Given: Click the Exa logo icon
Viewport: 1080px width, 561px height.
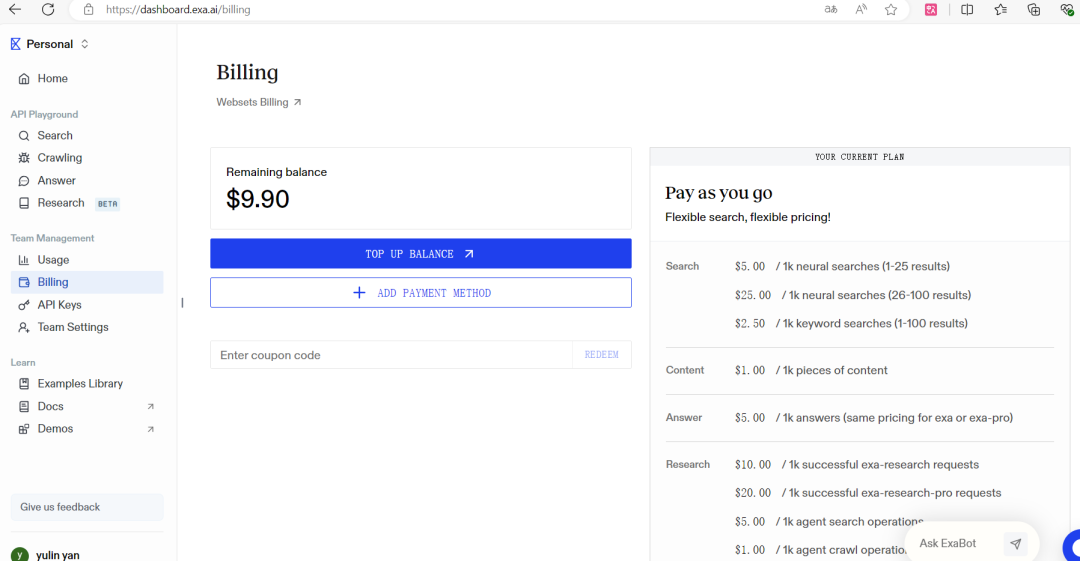Looking at the screenshot, I should 15,44.
